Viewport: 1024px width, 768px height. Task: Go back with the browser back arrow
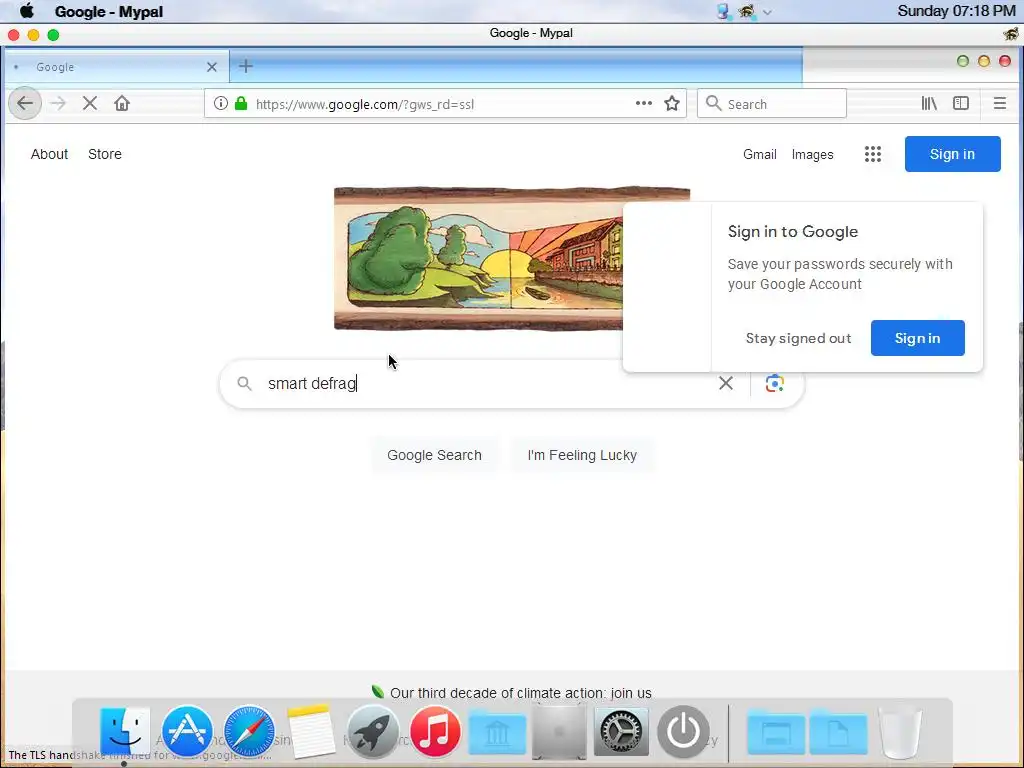point(25,103)
